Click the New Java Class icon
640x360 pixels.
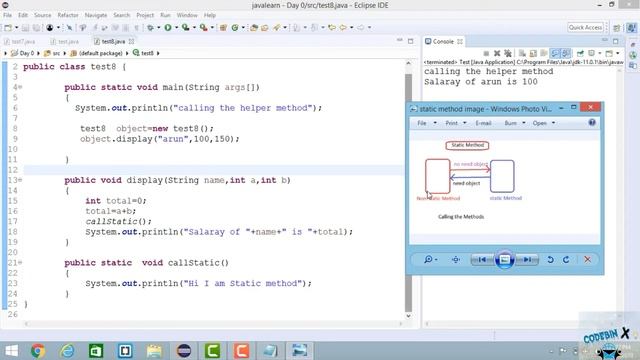[x=235, y=27]
